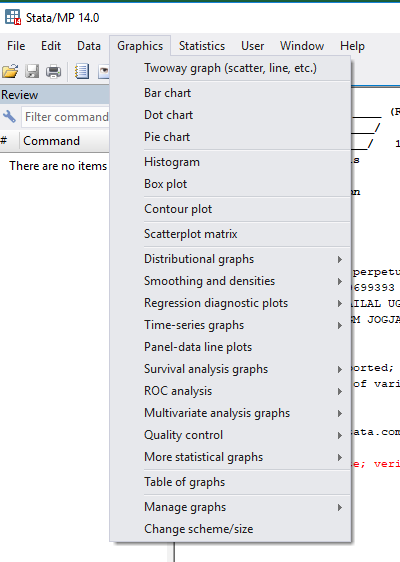This screenshot has width=400, height=562.
Task: Pick Histogram from the menu
Action: [230, 162]
